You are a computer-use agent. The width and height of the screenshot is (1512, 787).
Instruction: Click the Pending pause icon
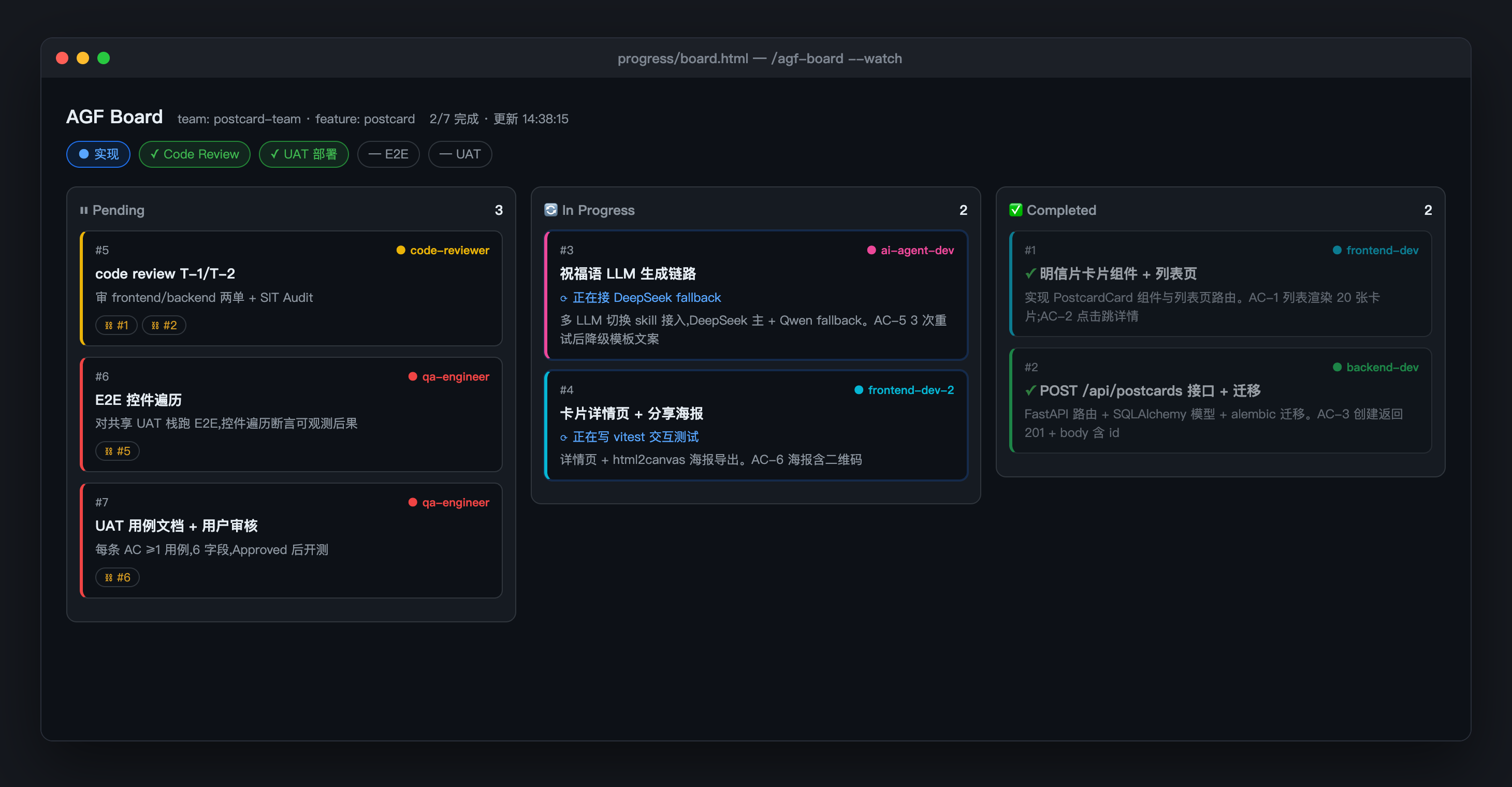coord(84,210)
